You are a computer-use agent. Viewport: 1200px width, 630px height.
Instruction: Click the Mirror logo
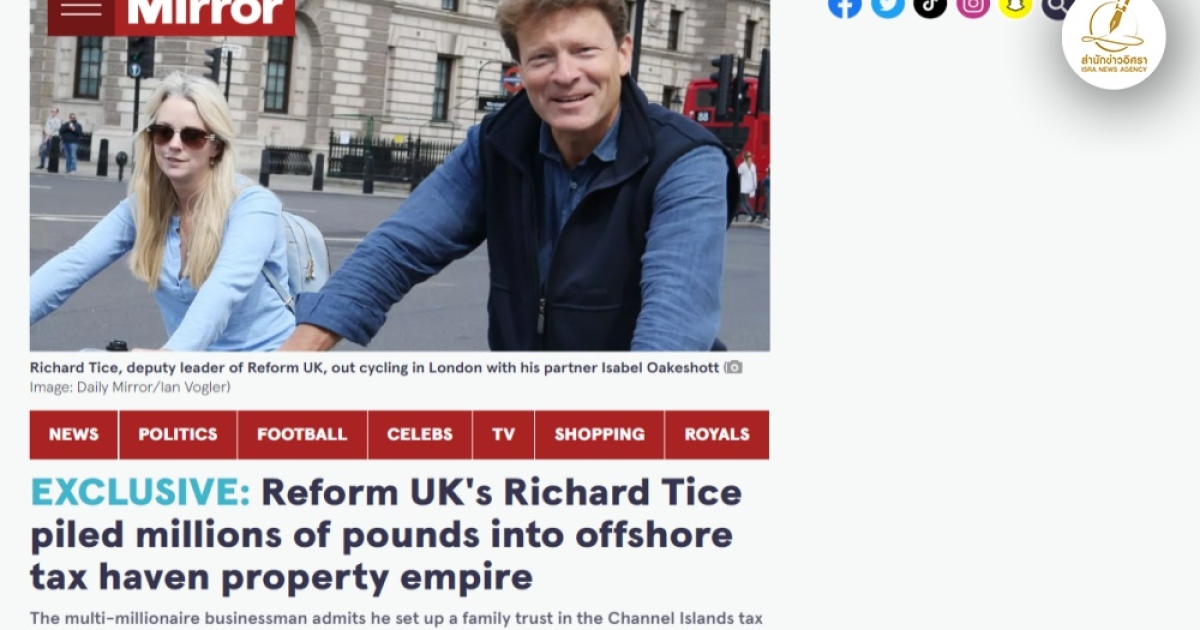(205, 12)
